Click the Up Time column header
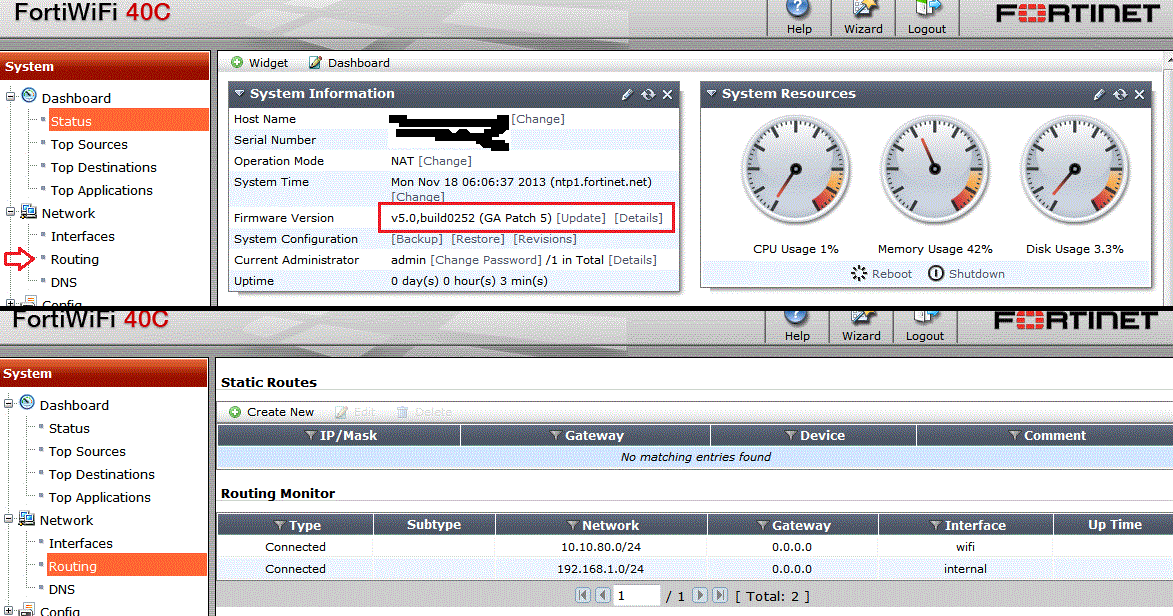Image resolution: width=1173 pixels, height=616 pixels. (1114, 525)
